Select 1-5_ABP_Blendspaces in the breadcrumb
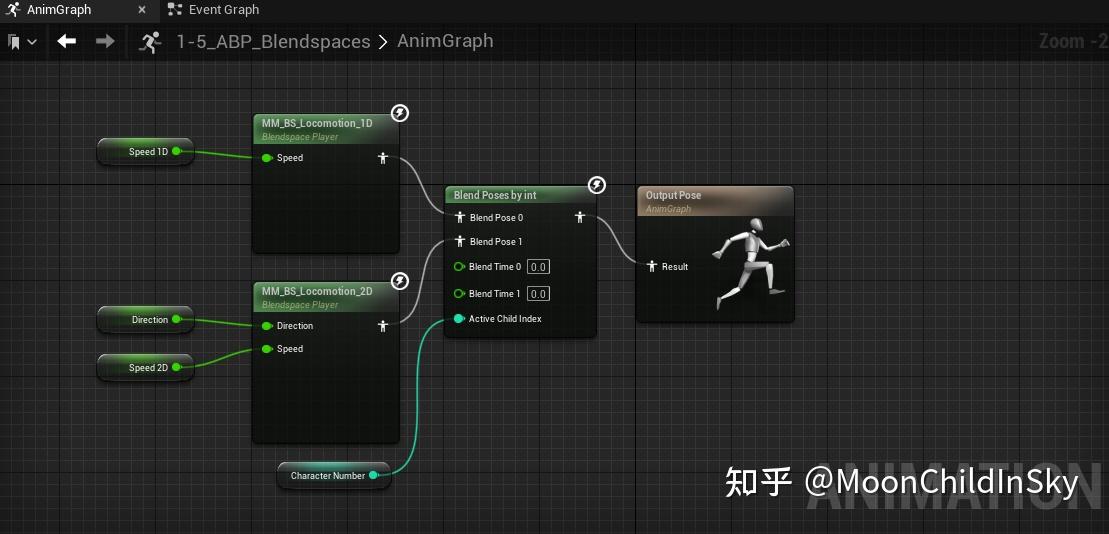The width and height of the screenshot is (1109, 534). pos(273,42)
